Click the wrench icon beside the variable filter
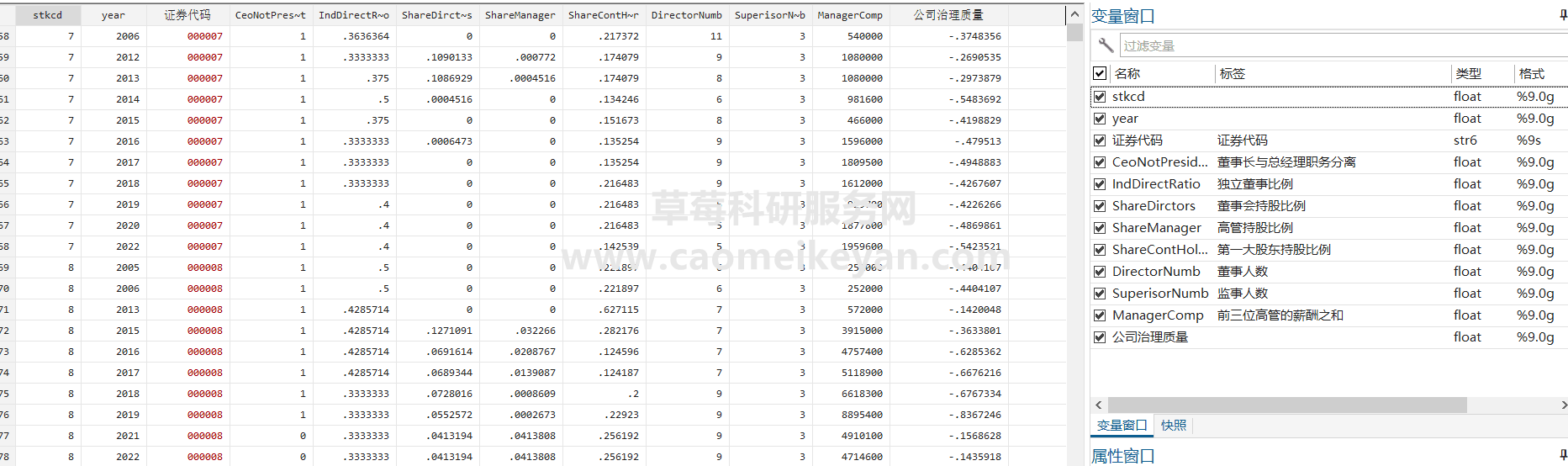This screenshot has width=1568, height=466. (x=1106, y=45)
